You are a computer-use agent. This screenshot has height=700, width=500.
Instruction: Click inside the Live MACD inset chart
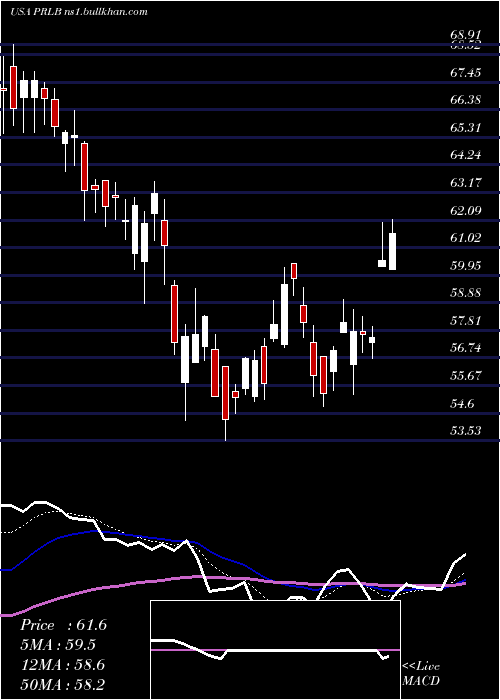[275, 650]
